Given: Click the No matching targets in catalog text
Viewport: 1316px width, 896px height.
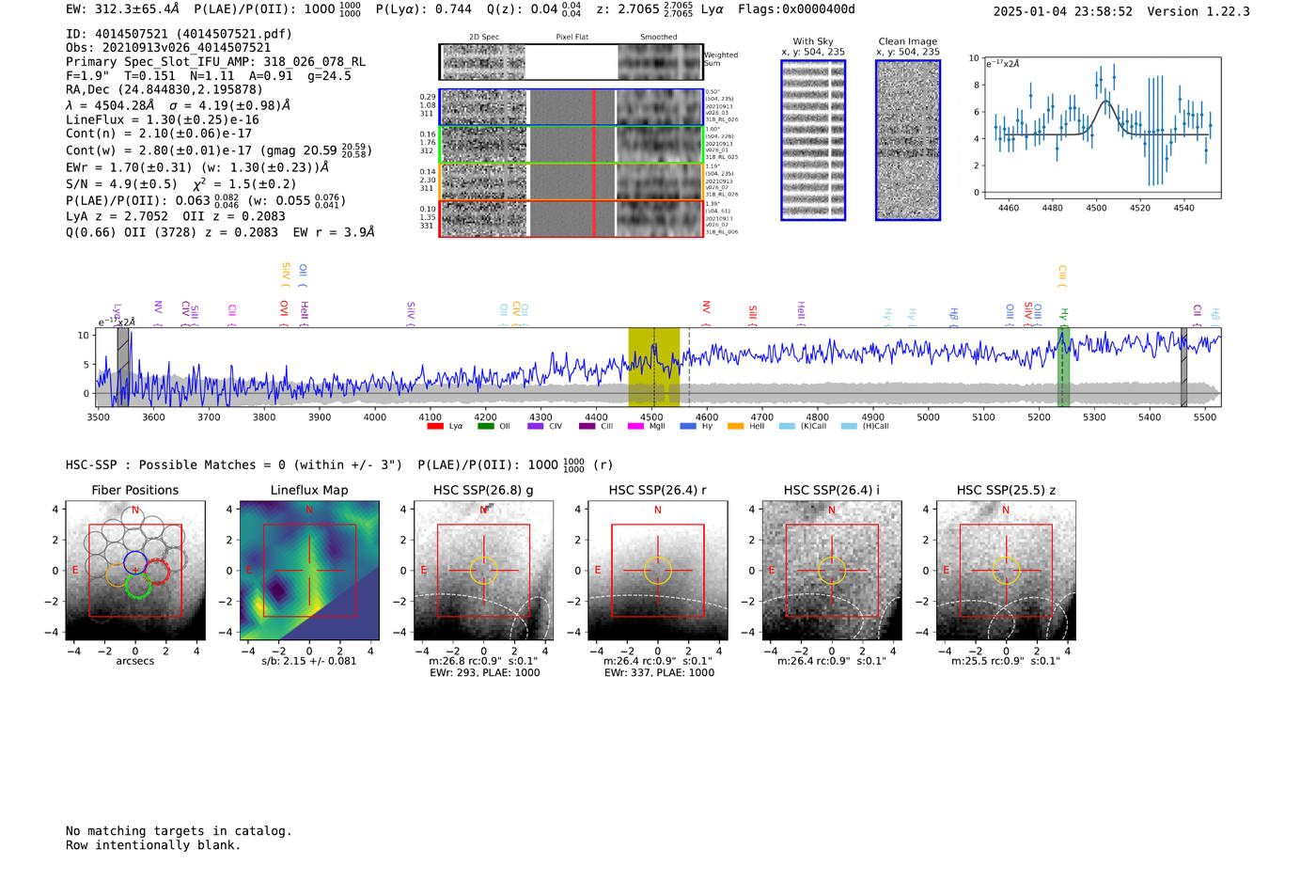Looking at the screenshot, I should coord(179,831).
